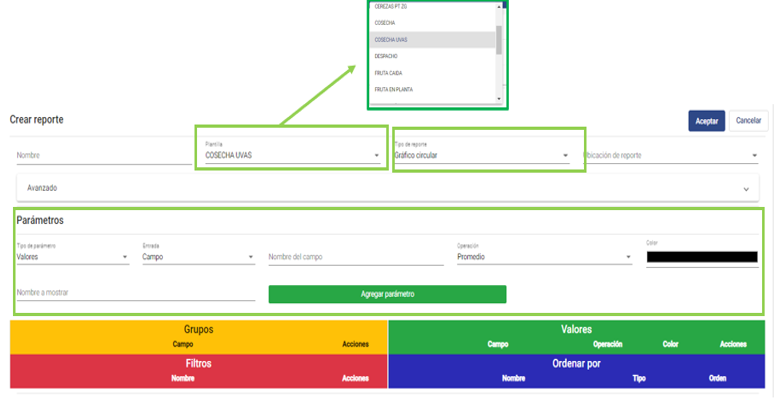This screenshot has height=410, width=779.
Task: Open the Tipo de parámetro dropdown
Action: [72, 257]
